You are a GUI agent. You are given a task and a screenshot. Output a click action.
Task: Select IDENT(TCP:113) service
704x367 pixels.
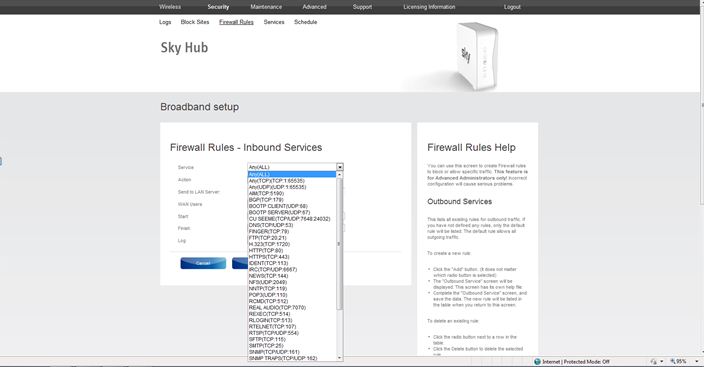pyautogui.click(x=292, y=263)
